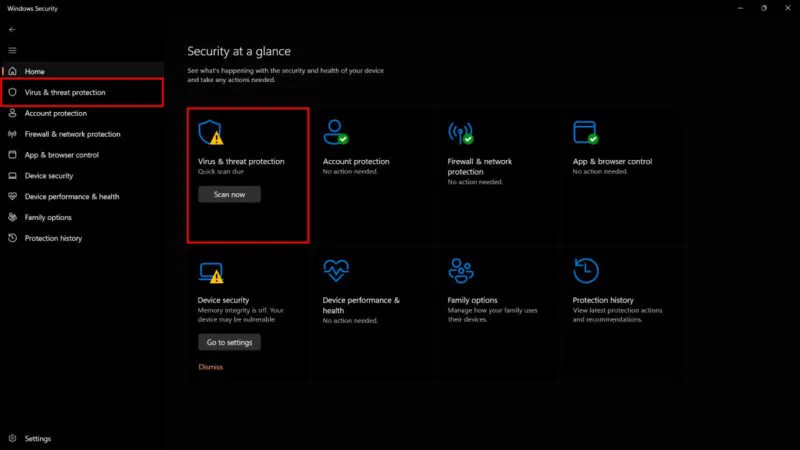This screenshot has width=800, height=450.
Task: Click the shield warning icon on Virus card
Action: pyautogui.click(x=211, y=133)
